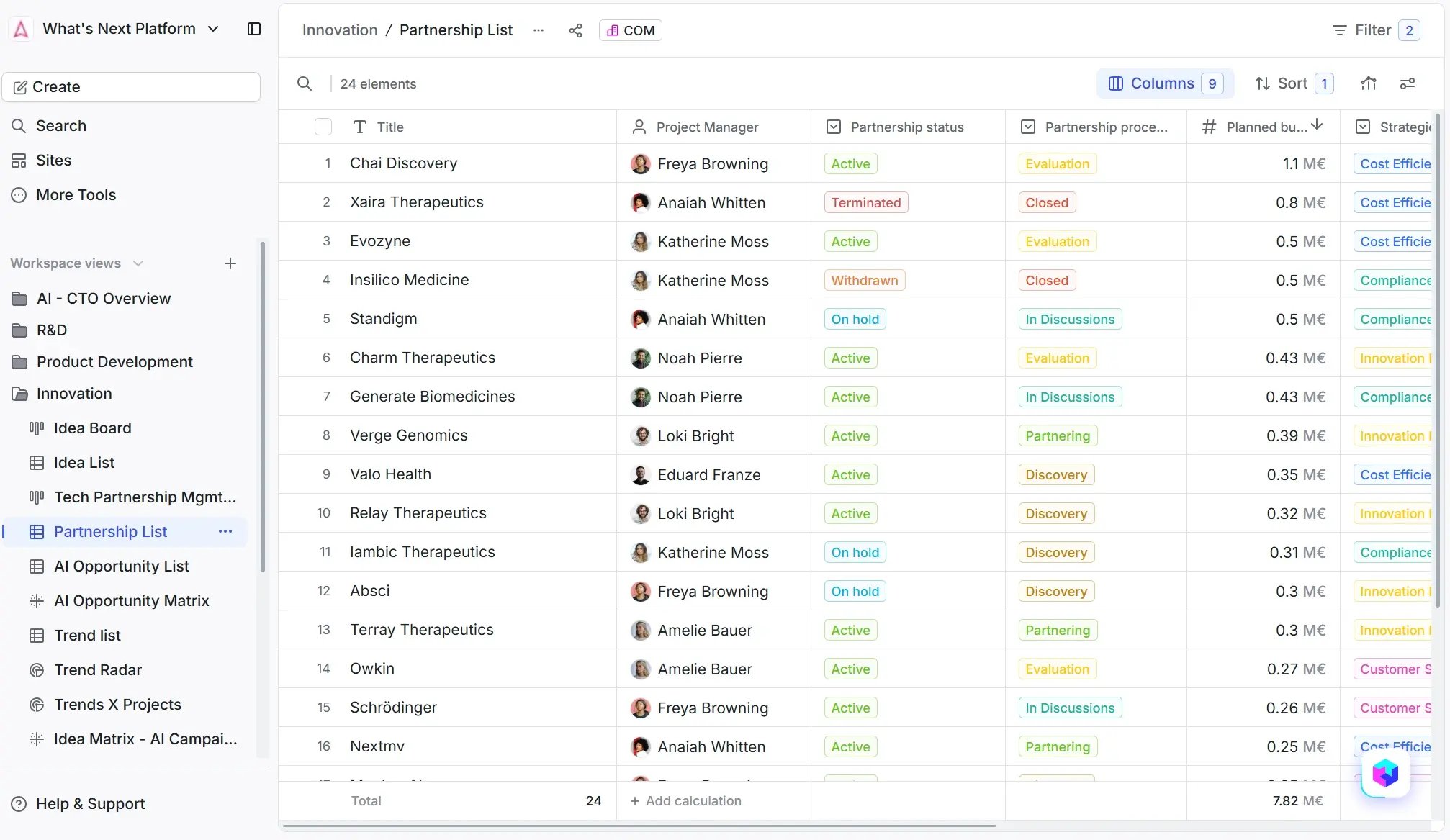Open the Share panel via the share icon
The height and width of the screenshot is (840, 1450).
pos(575,30)
